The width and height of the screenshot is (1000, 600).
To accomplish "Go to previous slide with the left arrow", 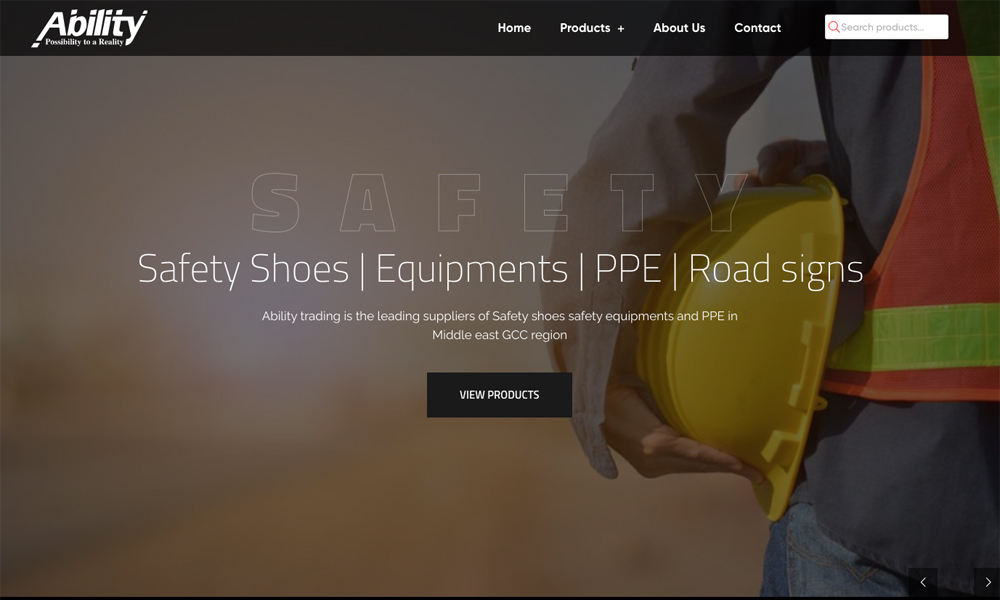I will [923, 582].
